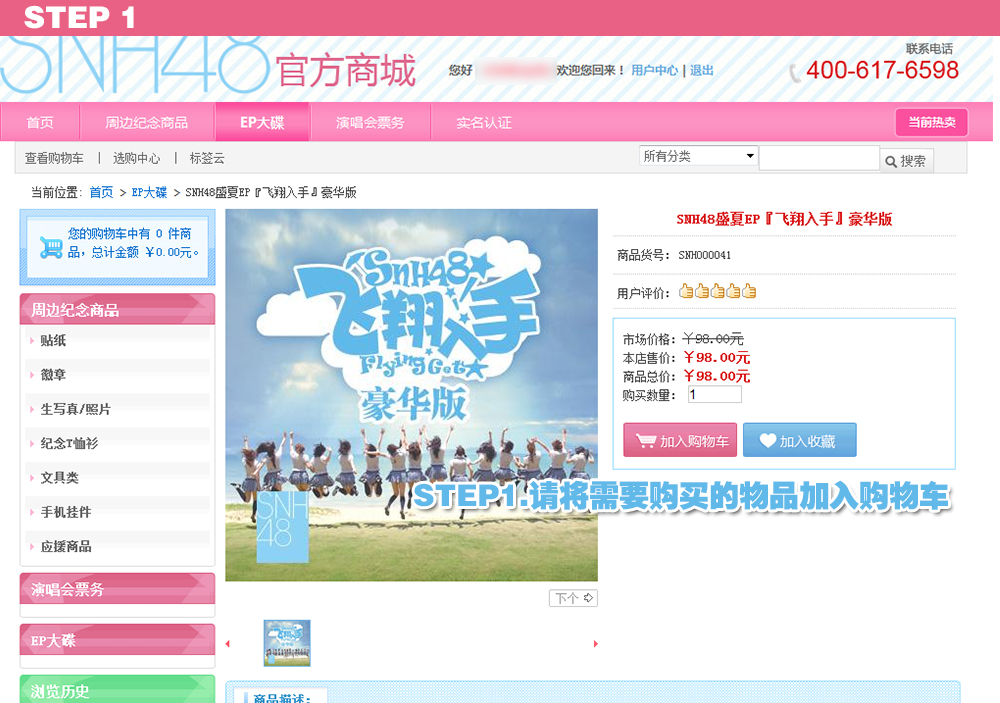This screenshot has height=703, width=1000.
Task: Click the small album cover thumbnail
Action: coord(287,643)
